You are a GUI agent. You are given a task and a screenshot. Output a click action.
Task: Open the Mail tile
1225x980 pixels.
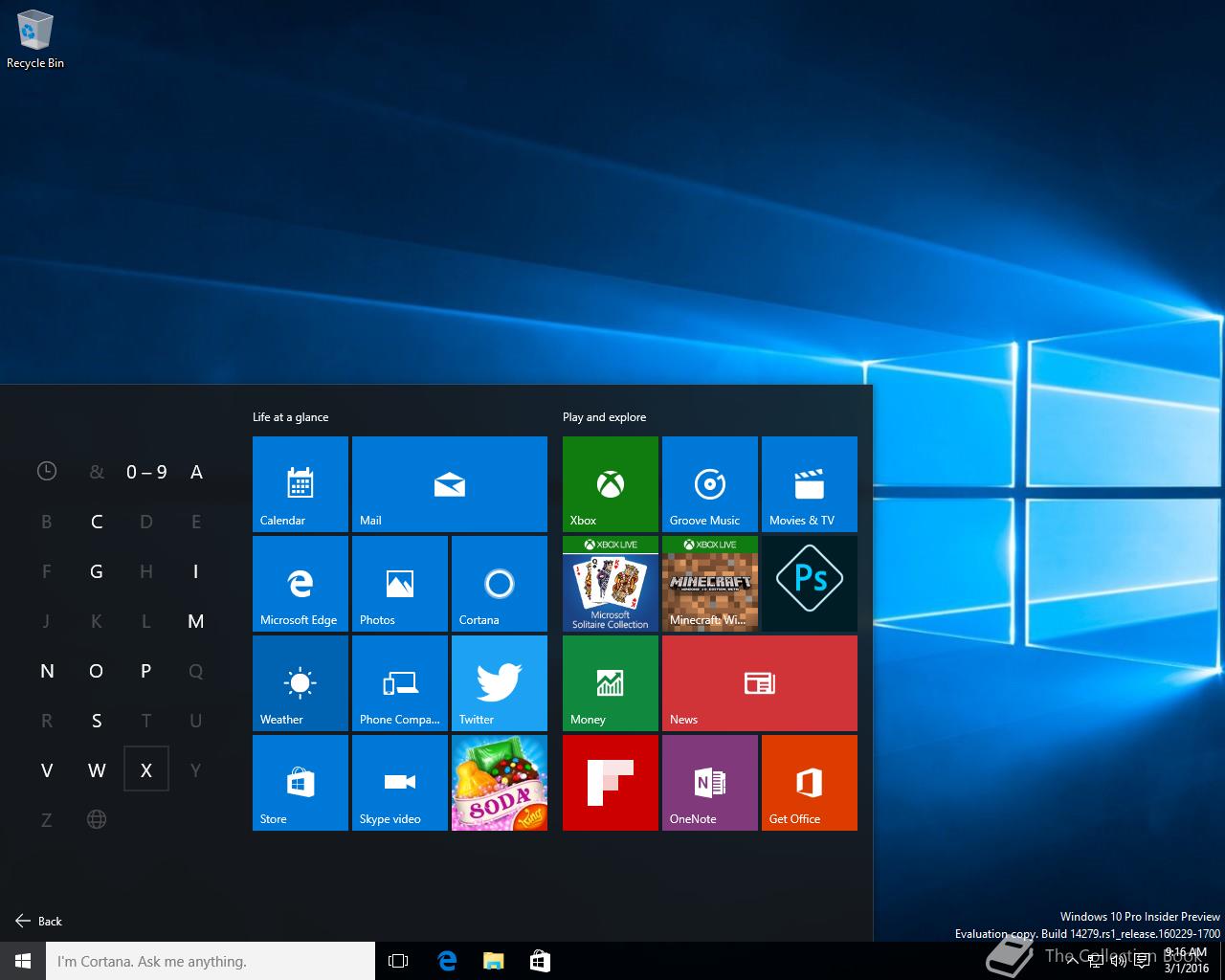450,484
